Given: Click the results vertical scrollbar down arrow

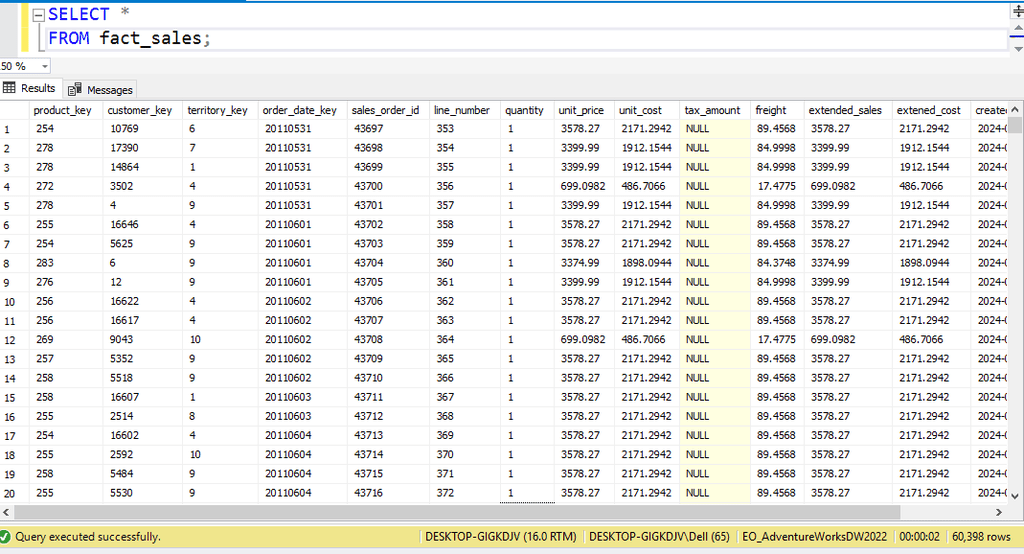Looking at the screenshot, I should [1015, 496].
